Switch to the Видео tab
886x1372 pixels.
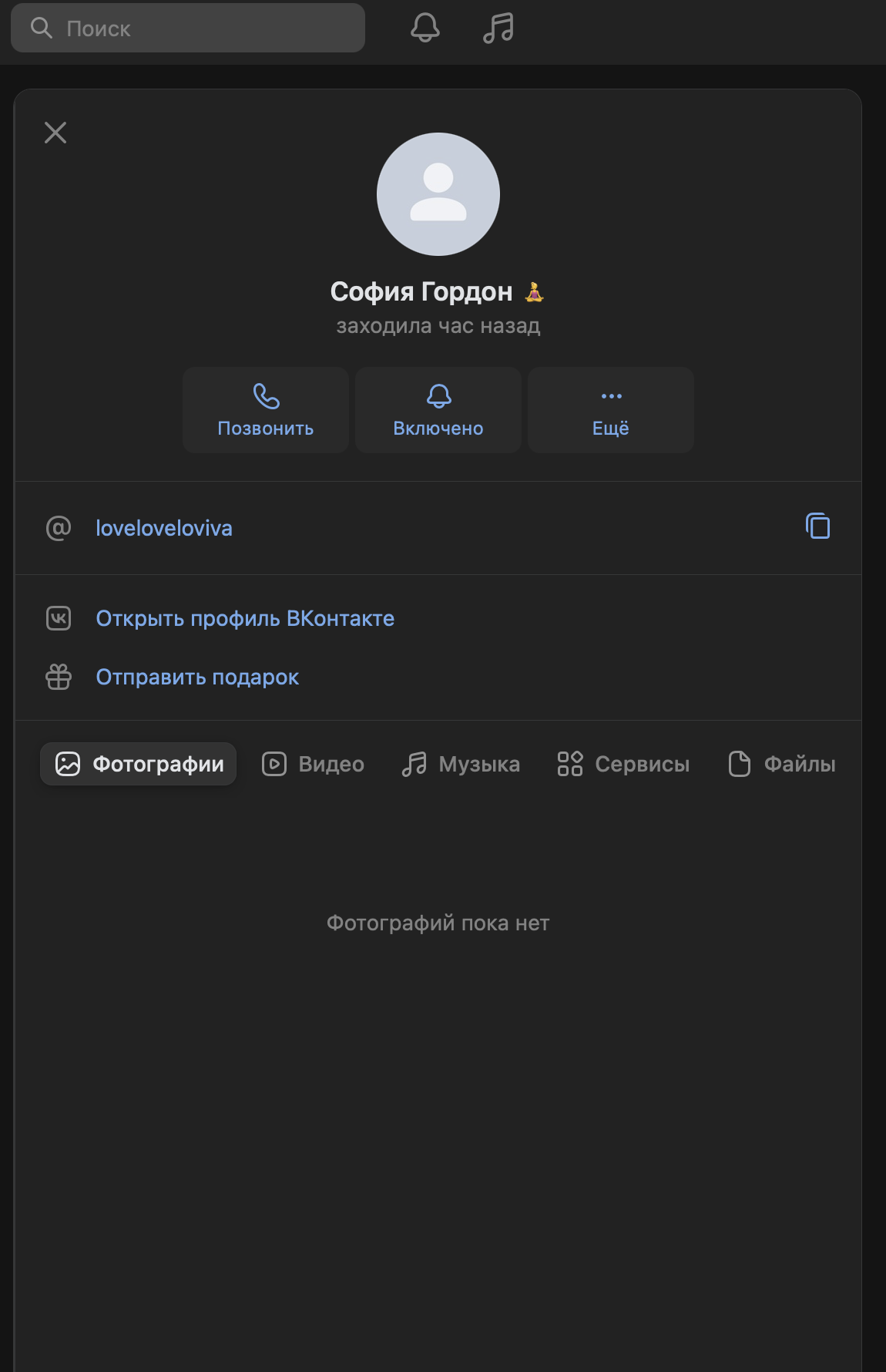314,764
